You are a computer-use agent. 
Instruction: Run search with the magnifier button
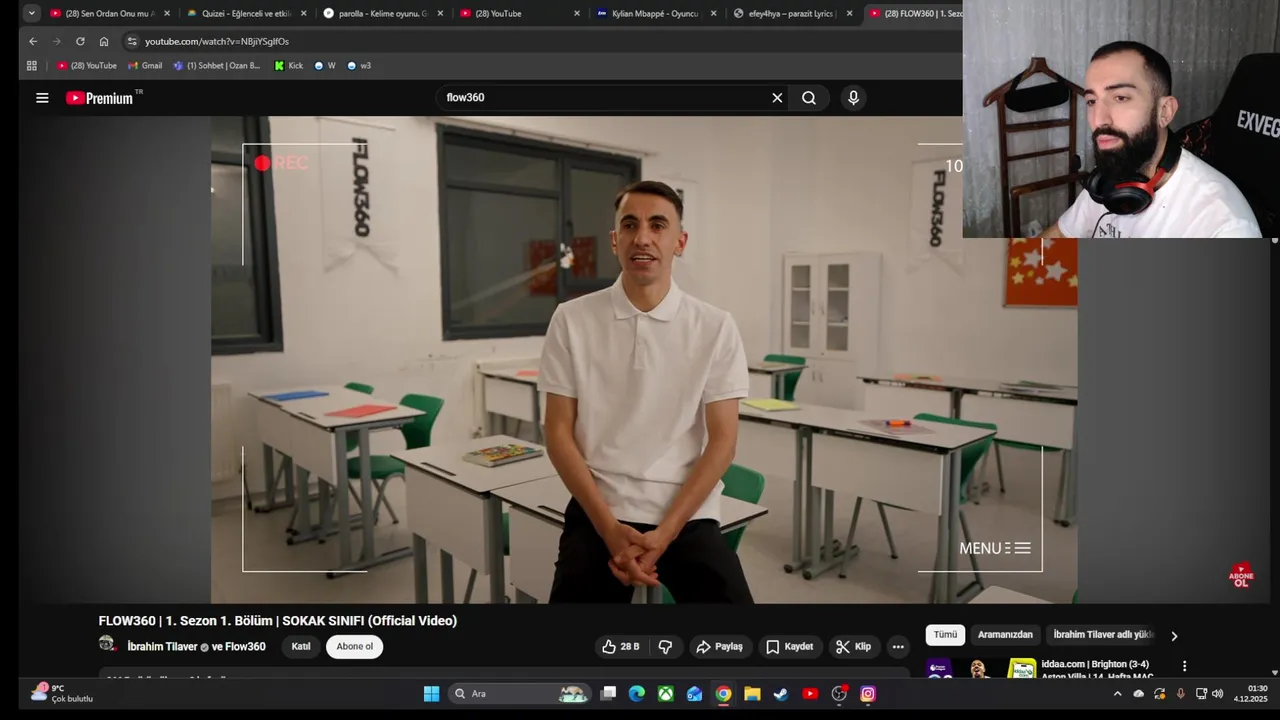click(809, 98)
